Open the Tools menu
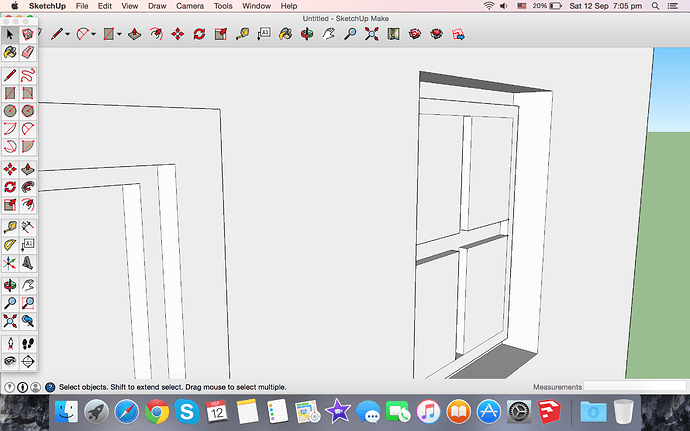The height and width of the screenshot is (431, 690). 223,6
